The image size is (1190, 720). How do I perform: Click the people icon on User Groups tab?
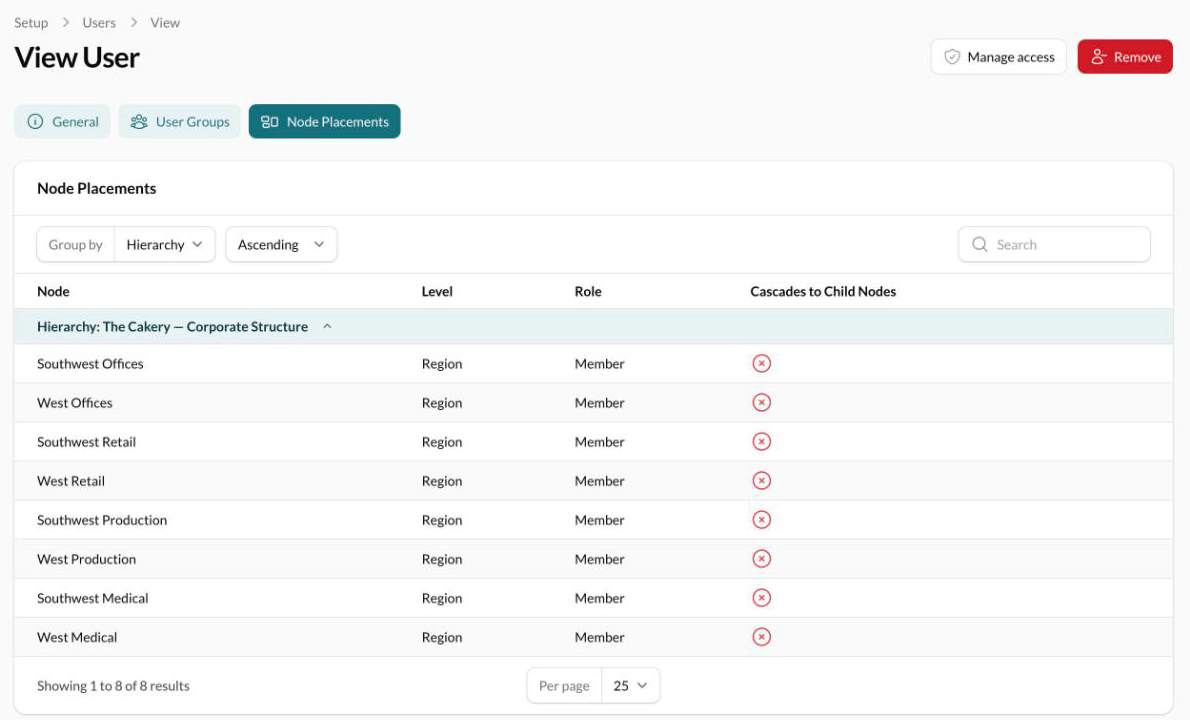(x=139, y=121)
